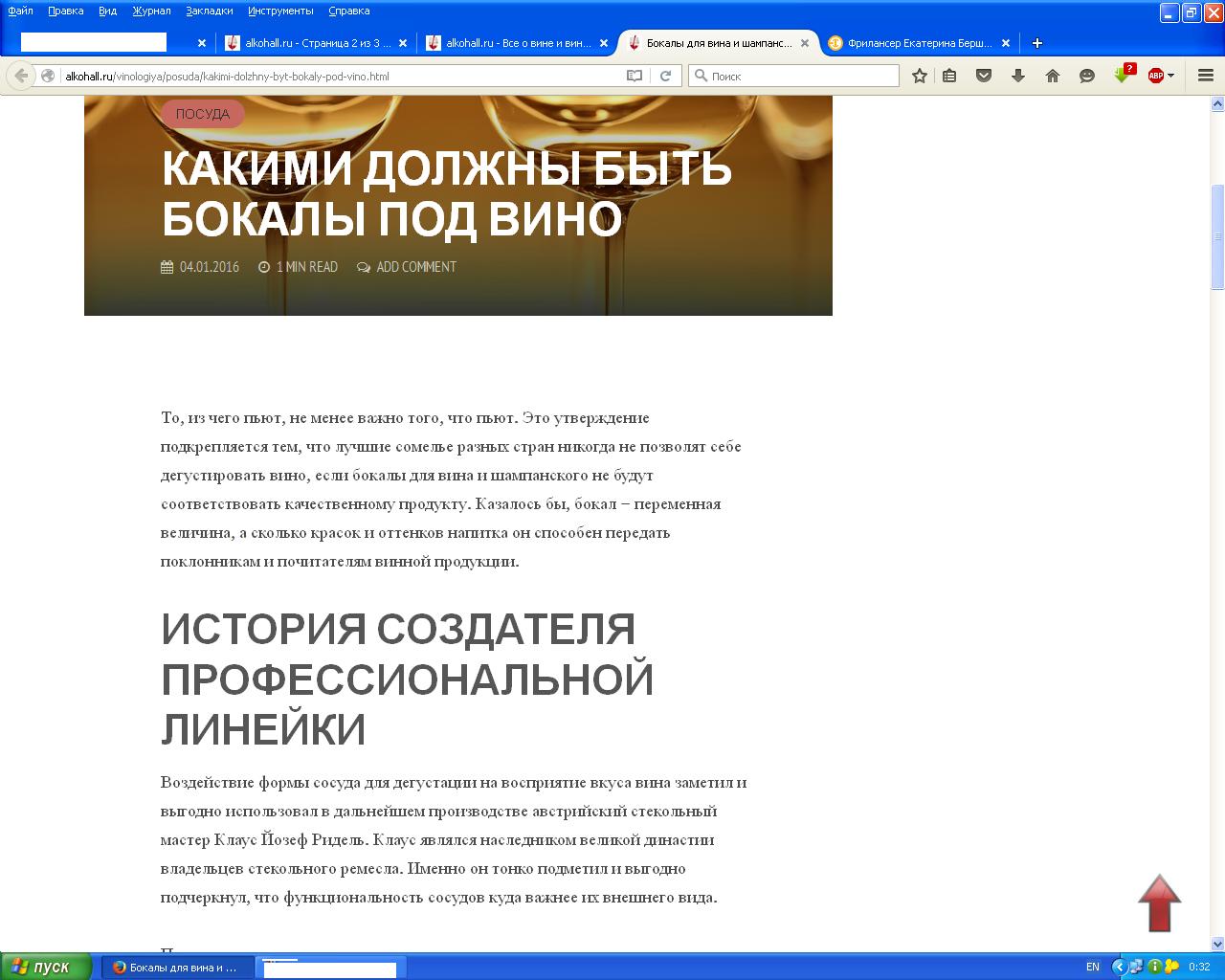Viewport: 1225px width, 980px height.
Task: Save page to Pocket icon
Action: [984, 76]
